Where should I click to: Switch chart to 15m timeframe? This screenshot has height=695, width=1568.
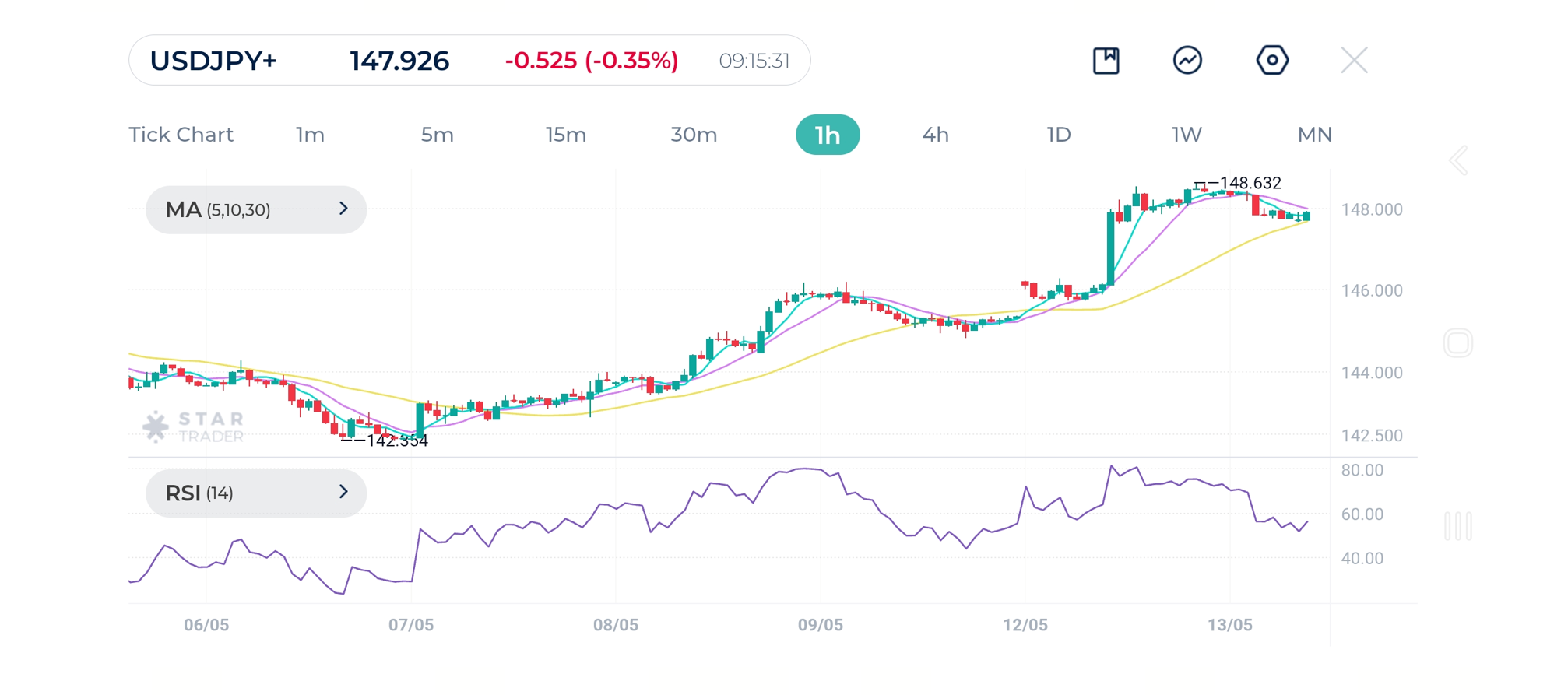click(565, 135)
